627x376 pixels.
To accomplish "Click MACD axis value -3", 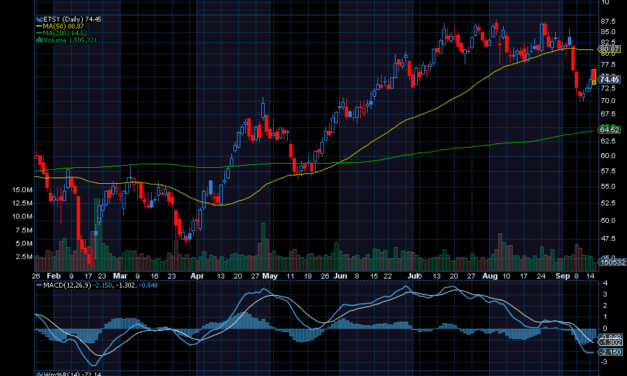I will point(604,362).
